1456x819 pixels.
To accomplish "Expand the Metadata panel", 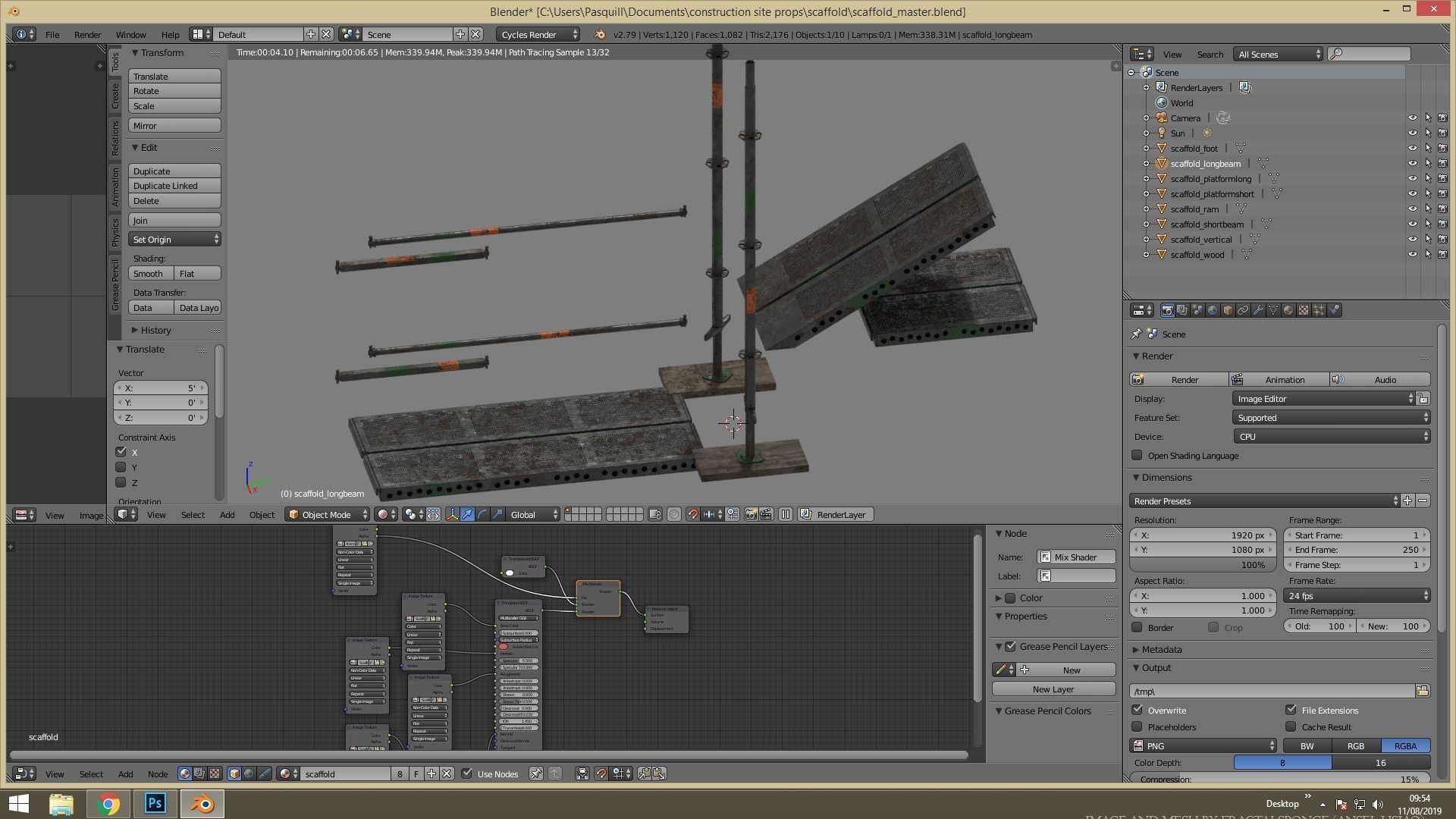I will pyautogui.click(x=1161, y=649).
